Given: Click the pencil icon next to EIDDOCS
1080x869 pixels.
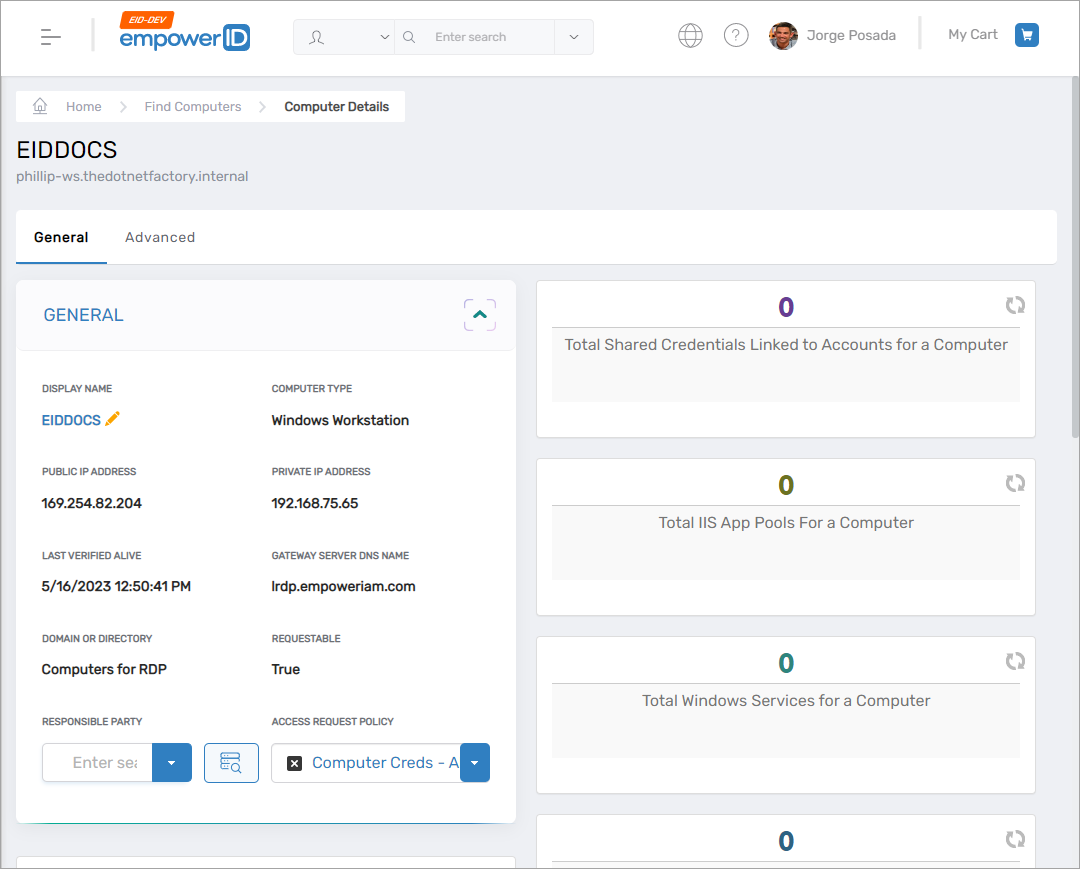Looking at the screenshot, I should (x=113, y=419).
